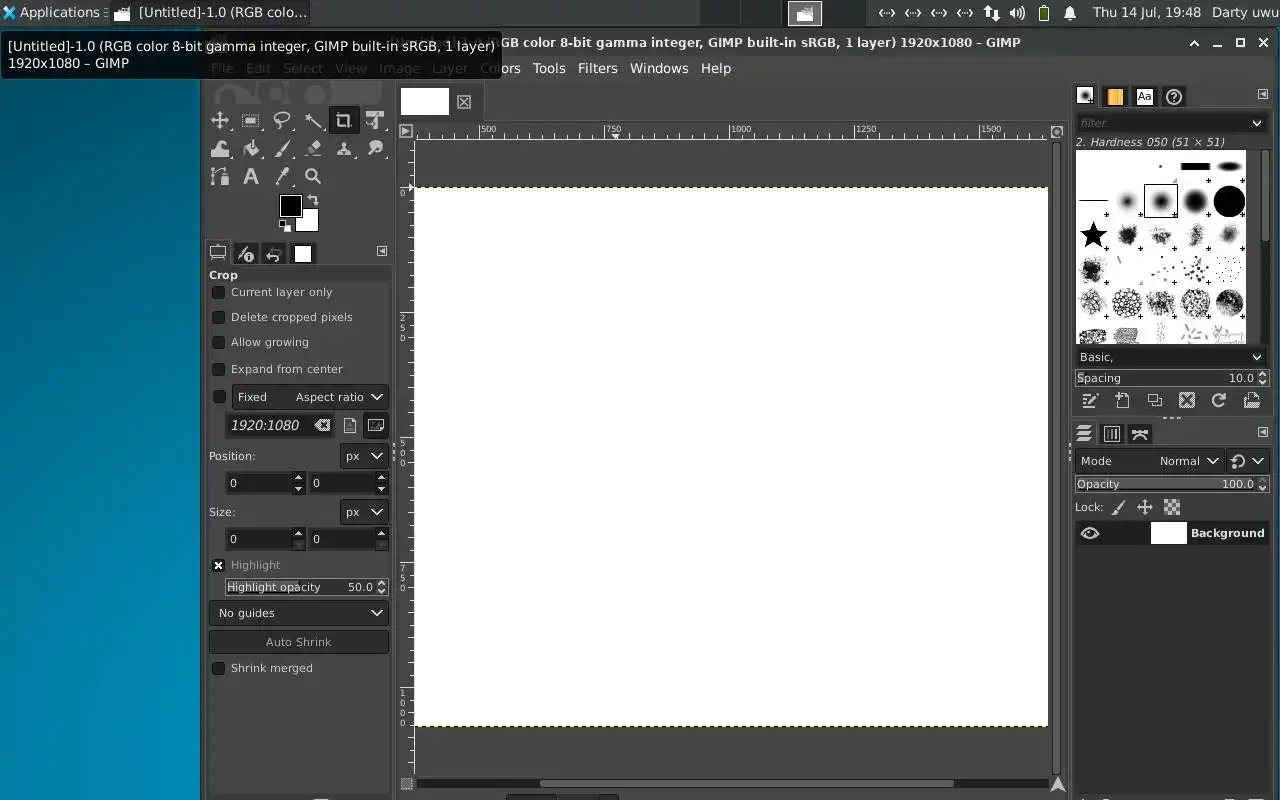Toggle lock pixels brush icon
This screenshot has height=800, width=1280.
[1118, 508]
